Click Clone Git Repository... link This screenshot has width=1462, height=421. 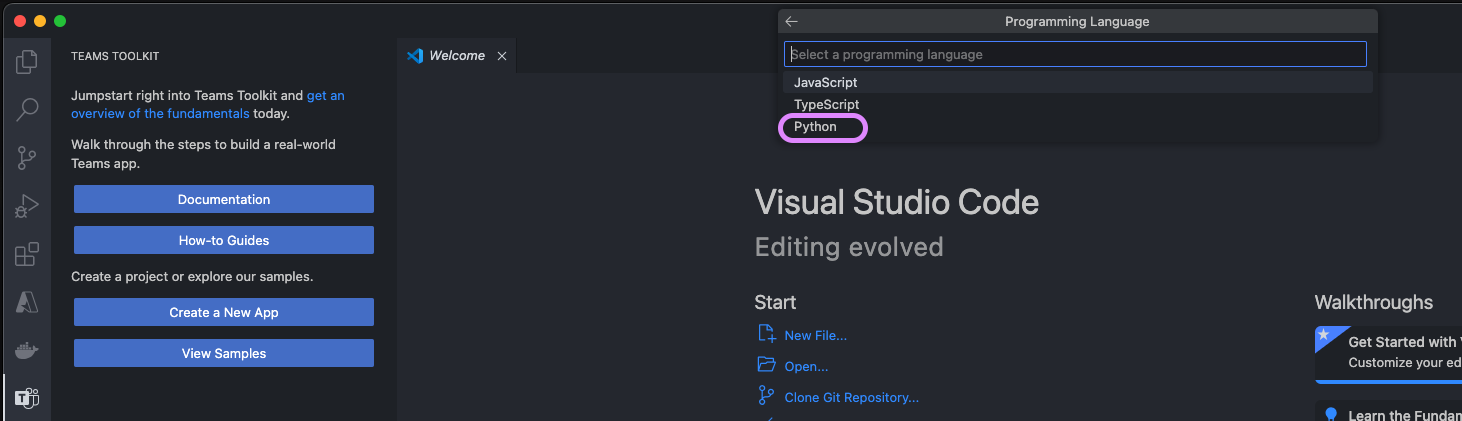(852, 398)
